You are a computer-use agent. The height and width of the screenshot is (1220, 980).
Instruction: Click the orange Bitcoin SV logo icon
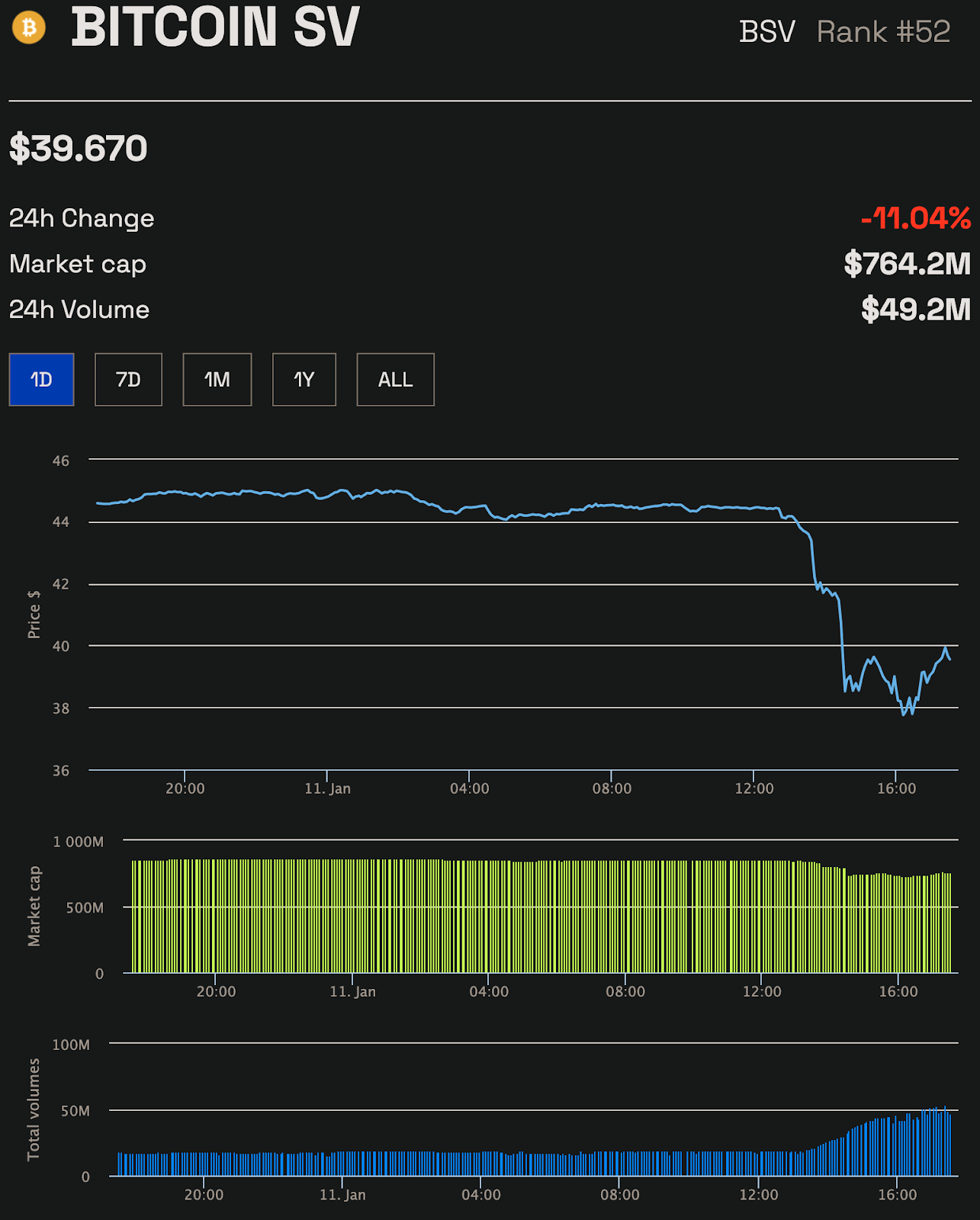pos(29,28)
